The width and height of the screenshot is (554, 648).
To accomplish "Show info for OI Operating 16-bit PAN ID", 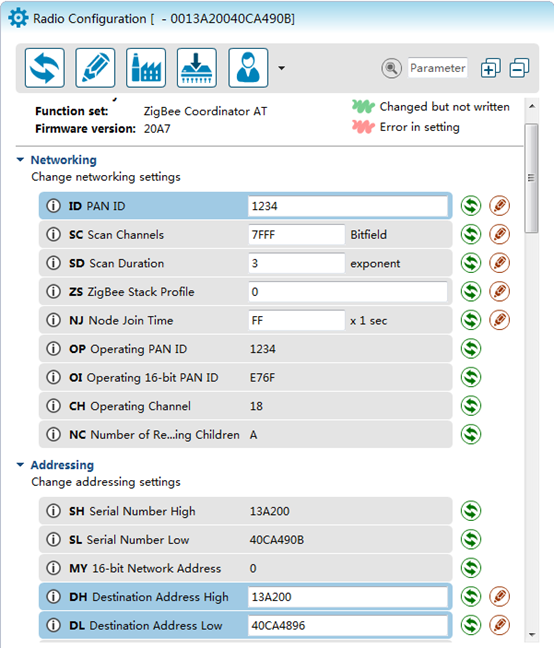I will pos(53,377).
